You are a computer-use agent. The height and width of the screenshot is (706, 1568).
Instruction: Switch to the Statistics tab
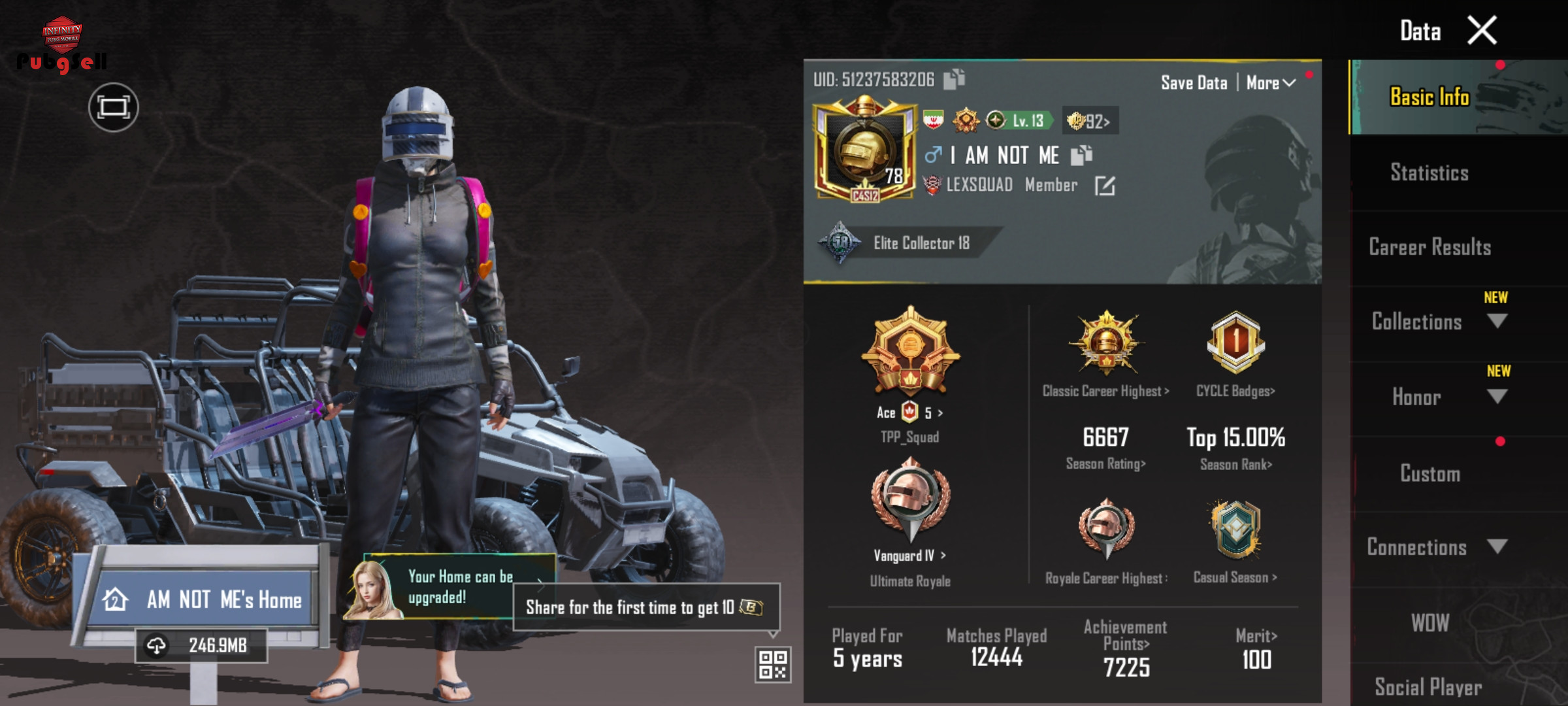tap(1429, 173)
